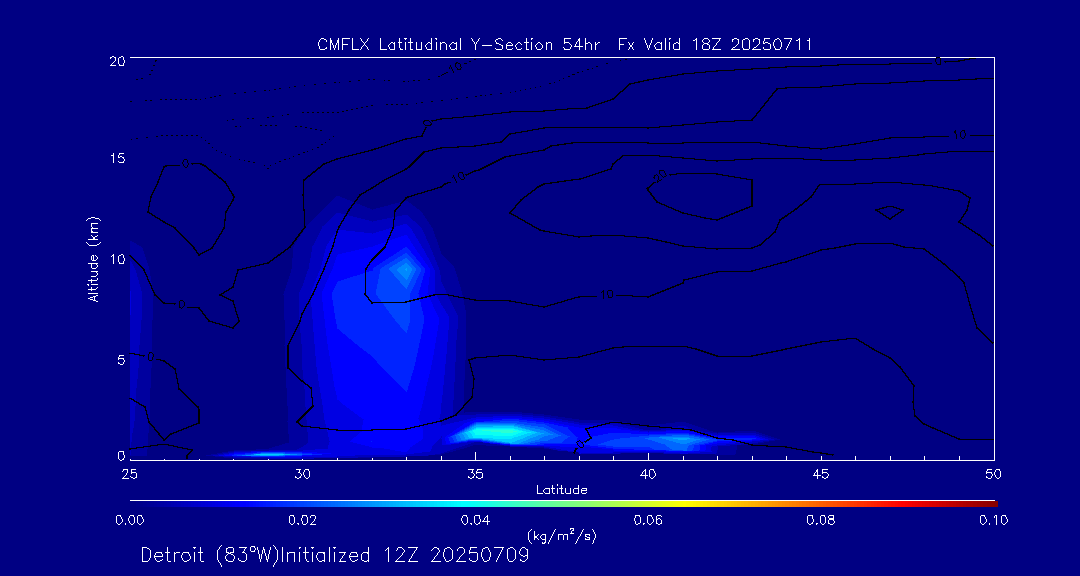Screen dimensions: 1080x576
Task: Select the y-axis tick label 15
Action: [116, 158]
